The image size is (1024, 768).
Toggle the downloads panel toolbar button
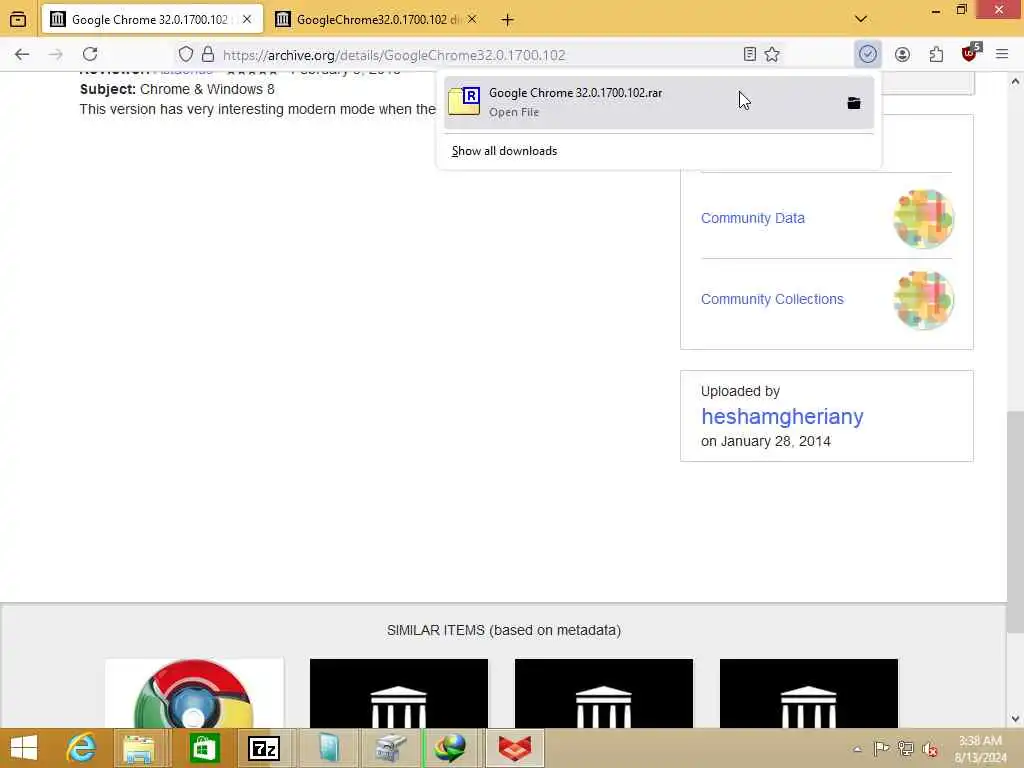pos(868,54)
